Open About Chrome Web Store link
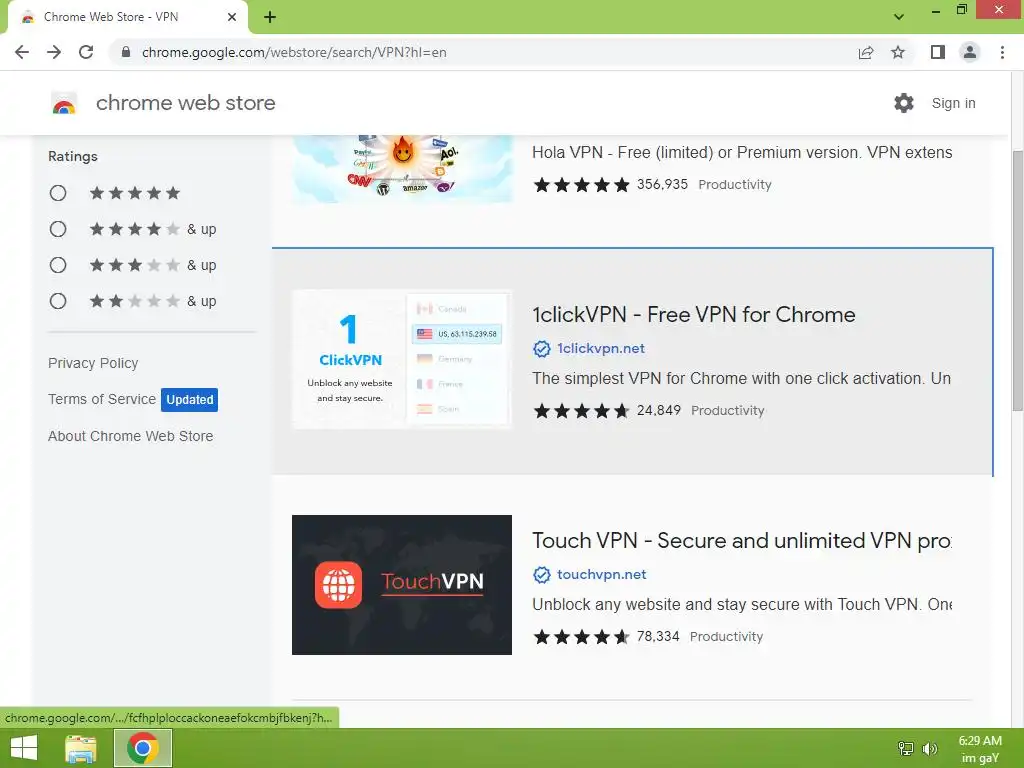Viewport: 1024px width, 768px height. pos(131,436)
